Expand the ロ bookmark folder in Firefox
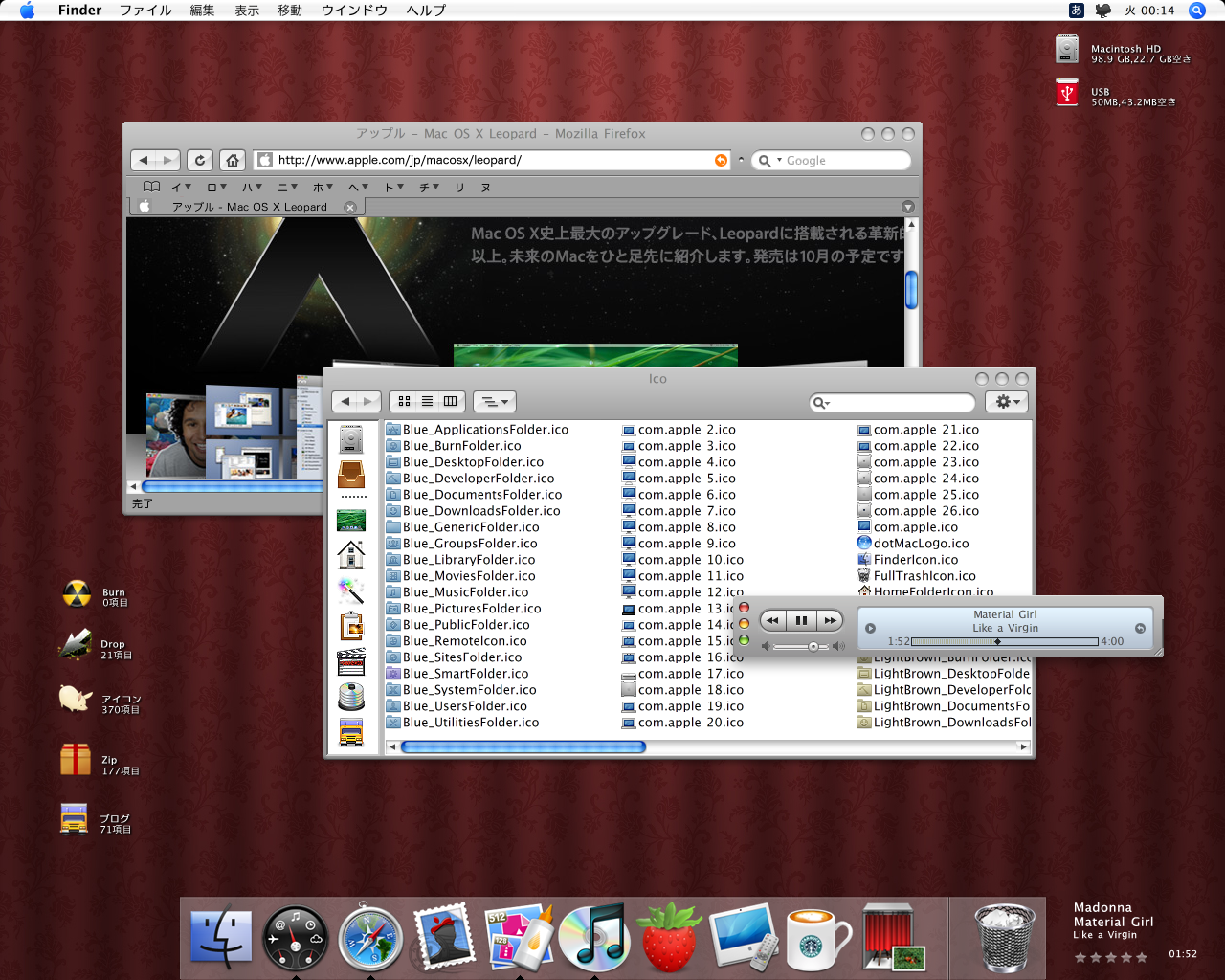The height and width of the screenshot is (980, 1225). pyautogui.click(x=217, y=187)
